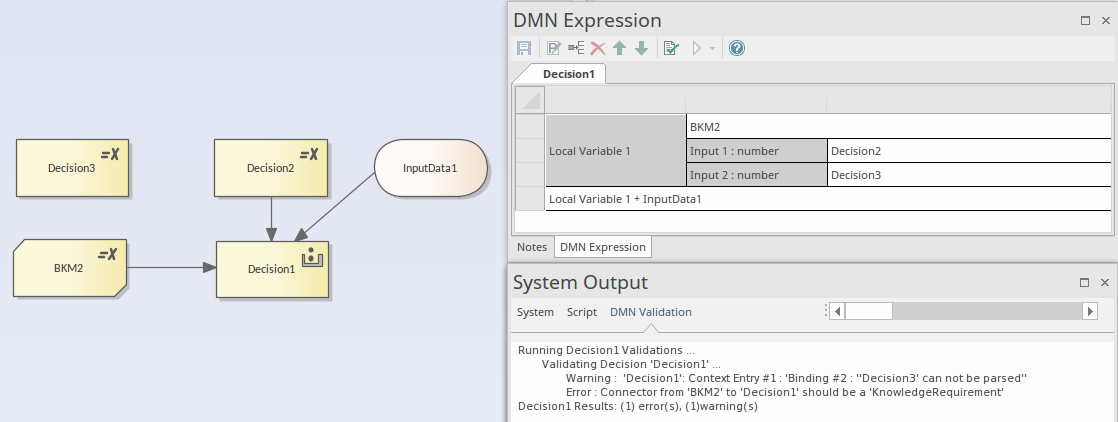
Task: Select the BKM2 element on the diagram
Action: pos(70,269)
